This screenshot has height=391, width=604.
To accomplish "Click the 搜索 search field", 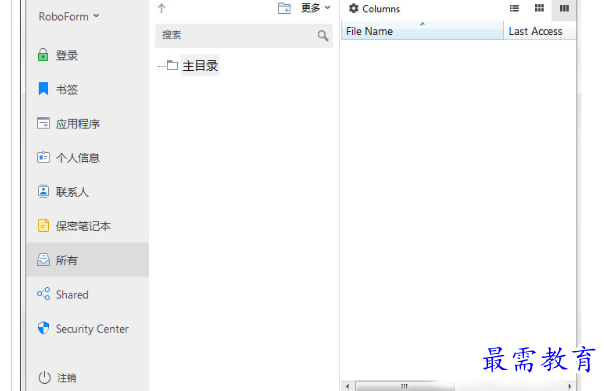I will (243, 35).
